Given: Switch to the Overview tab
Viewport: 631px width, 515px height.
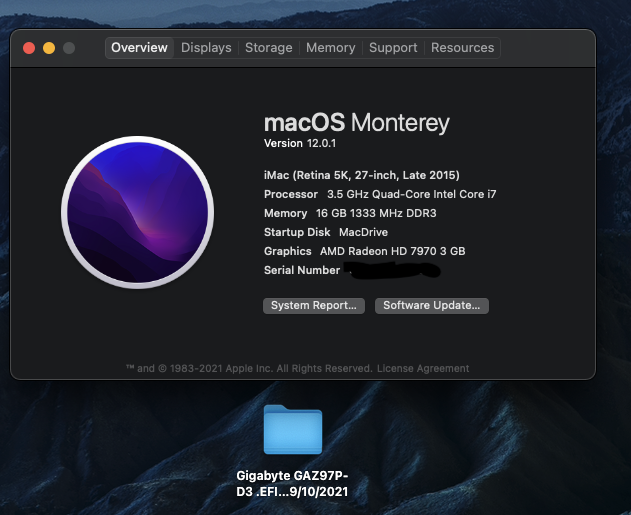Looking at the screenshot, I should (139, 48).
